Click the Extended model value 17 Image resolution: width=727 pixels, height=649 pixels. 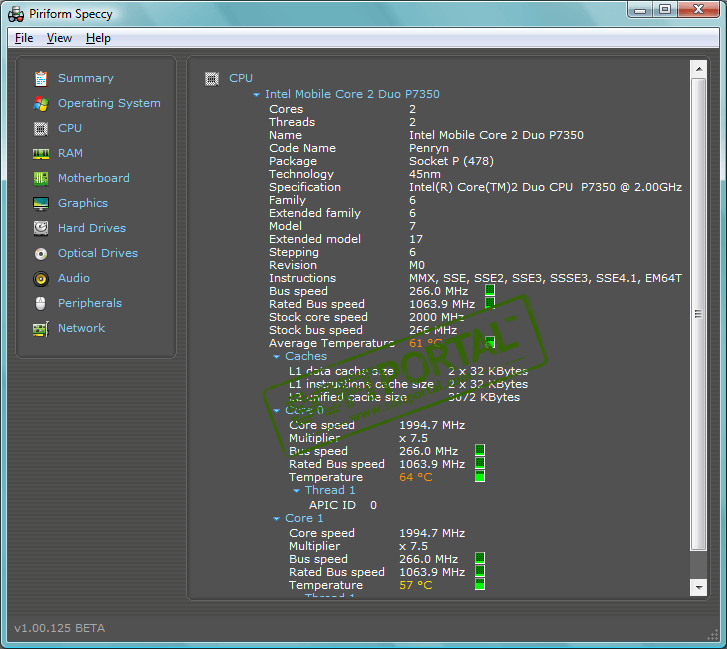click(416, 239)
